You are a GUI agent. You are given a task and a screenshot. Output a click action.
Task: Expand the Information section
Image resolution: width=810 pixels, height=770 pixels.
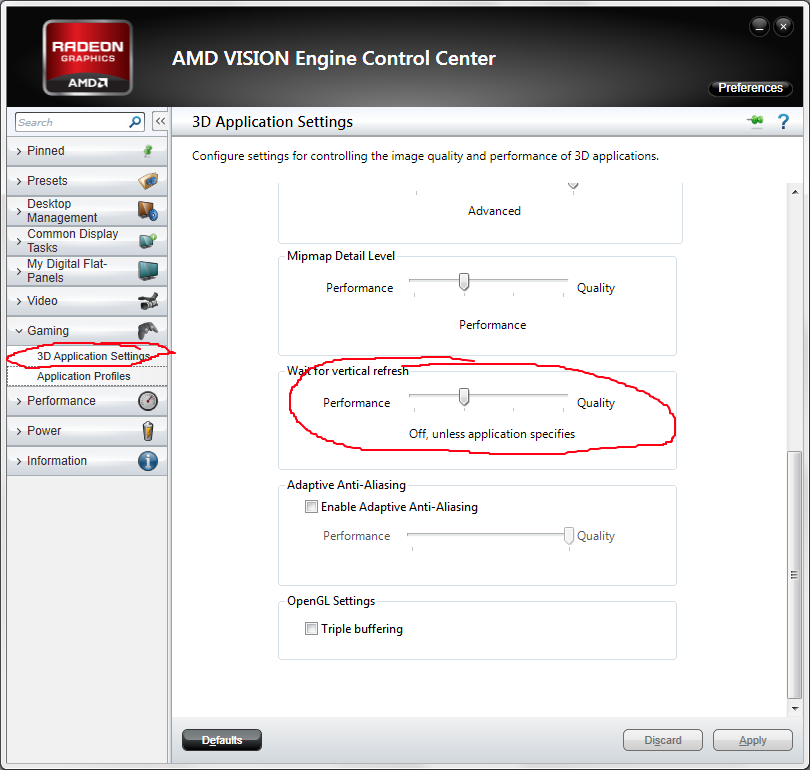click(x=87, y=461)
